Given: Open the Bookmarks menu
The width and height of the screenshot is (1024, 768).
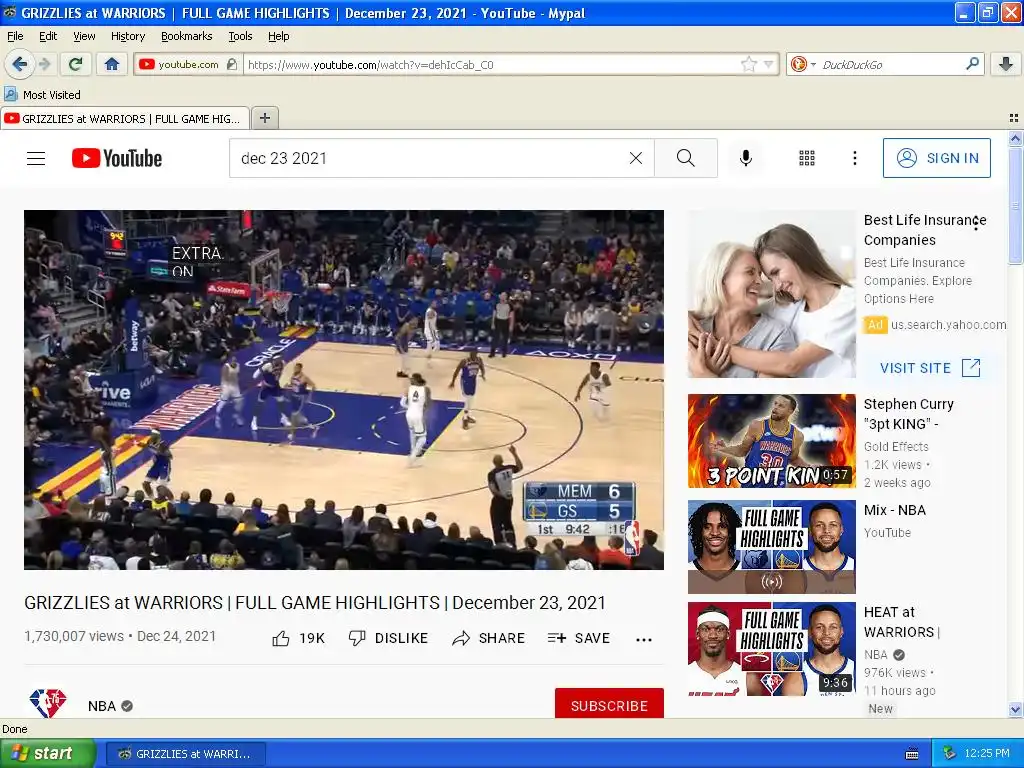Looking at the screenshot, I should point(186,36).
